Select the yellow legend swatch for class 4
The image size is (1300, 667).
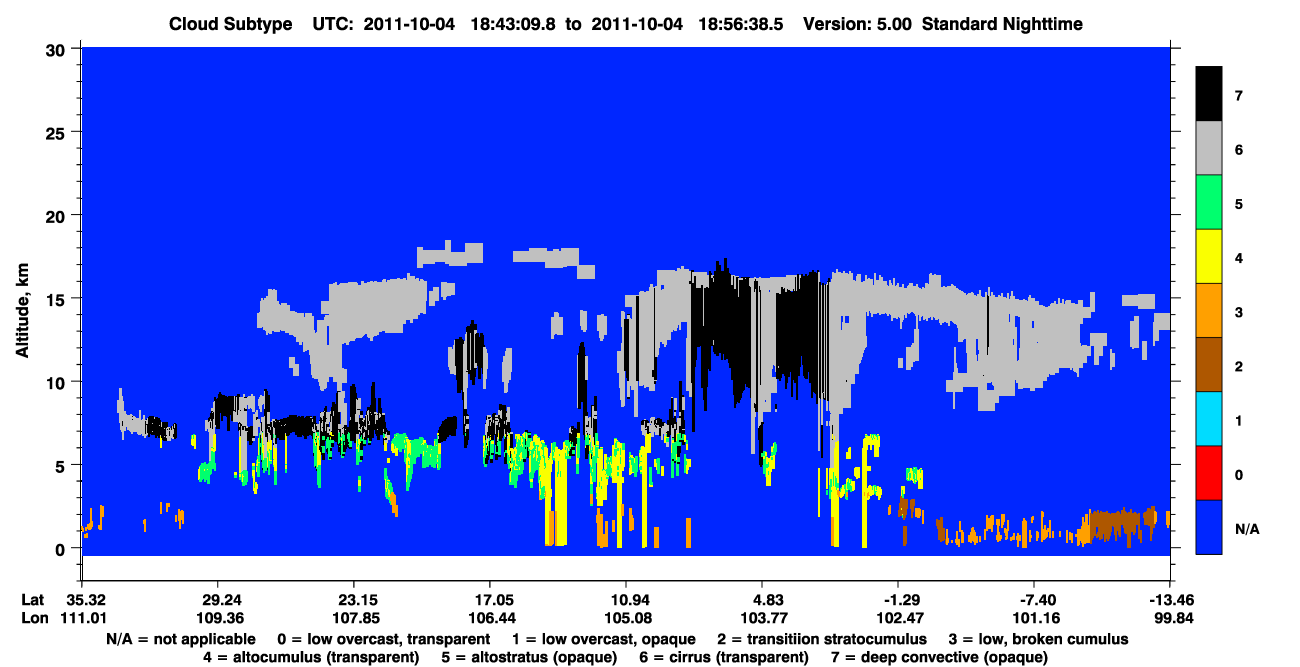click(1209, 257)
